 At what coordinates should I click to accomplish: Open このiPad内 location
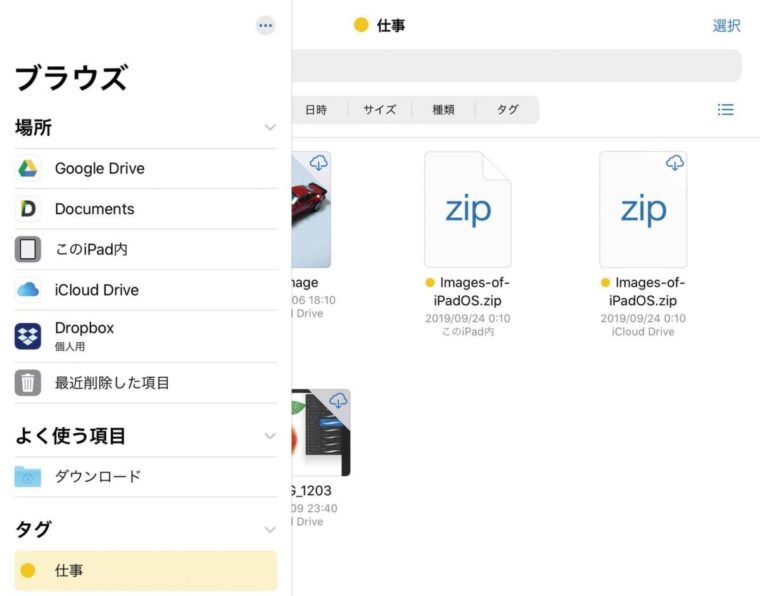[146, 249]
